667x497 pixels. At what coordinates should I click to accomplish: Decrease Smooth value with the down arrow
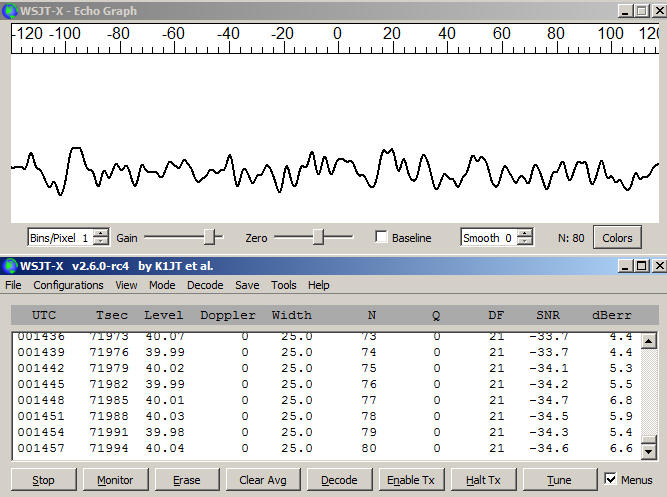pyautogui.click(x=525, y=241)
